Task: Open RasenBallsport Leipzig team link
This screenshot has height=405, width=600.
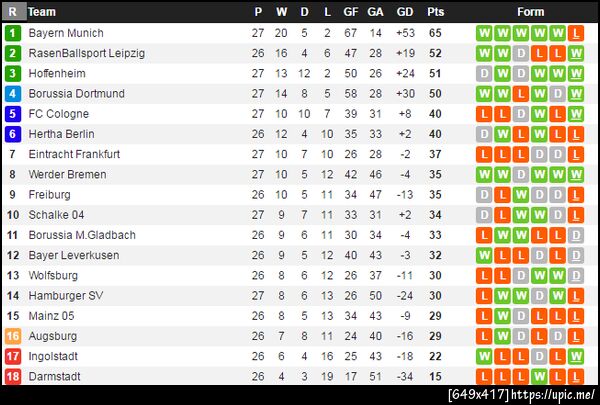Action: tap(87, 53)
